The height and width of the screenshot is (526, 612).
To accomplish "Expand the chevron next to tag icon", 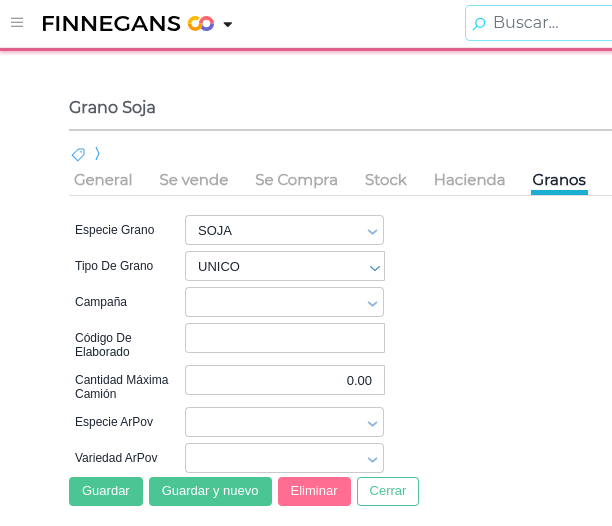I will (97, 154).
